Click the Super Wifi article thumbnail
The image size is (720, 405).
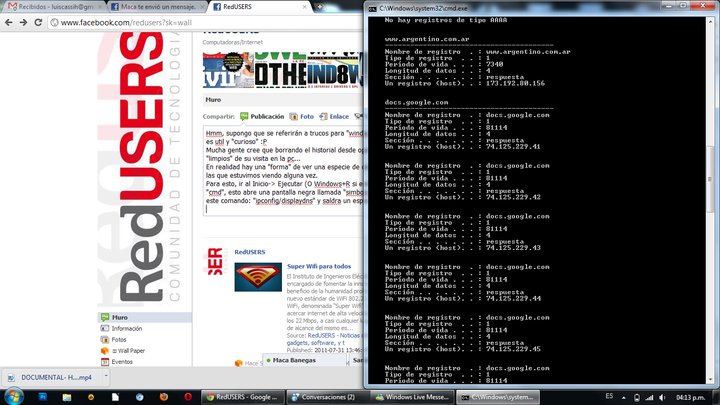[258, 277]
